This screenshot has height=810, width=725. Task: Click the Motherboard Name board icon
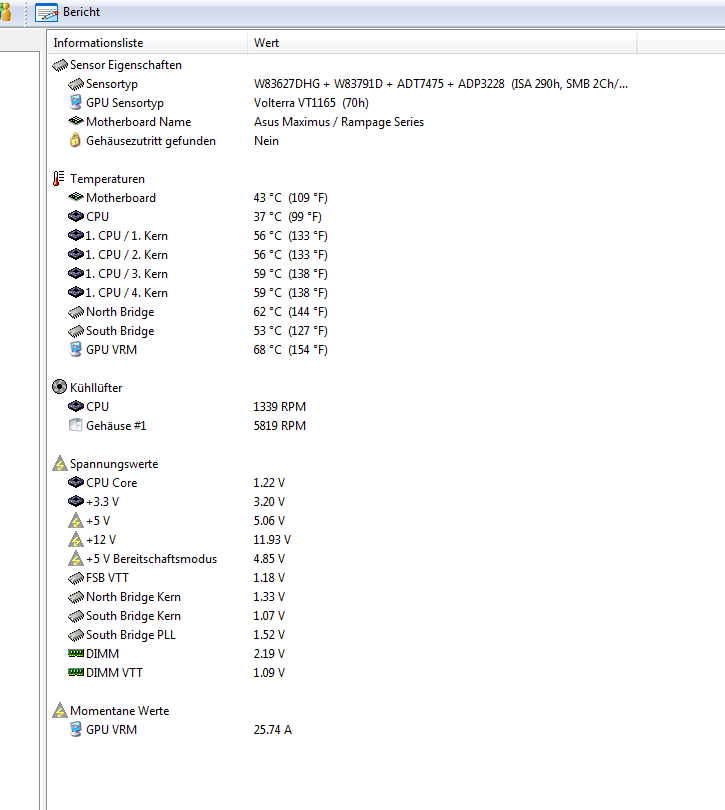76,121
